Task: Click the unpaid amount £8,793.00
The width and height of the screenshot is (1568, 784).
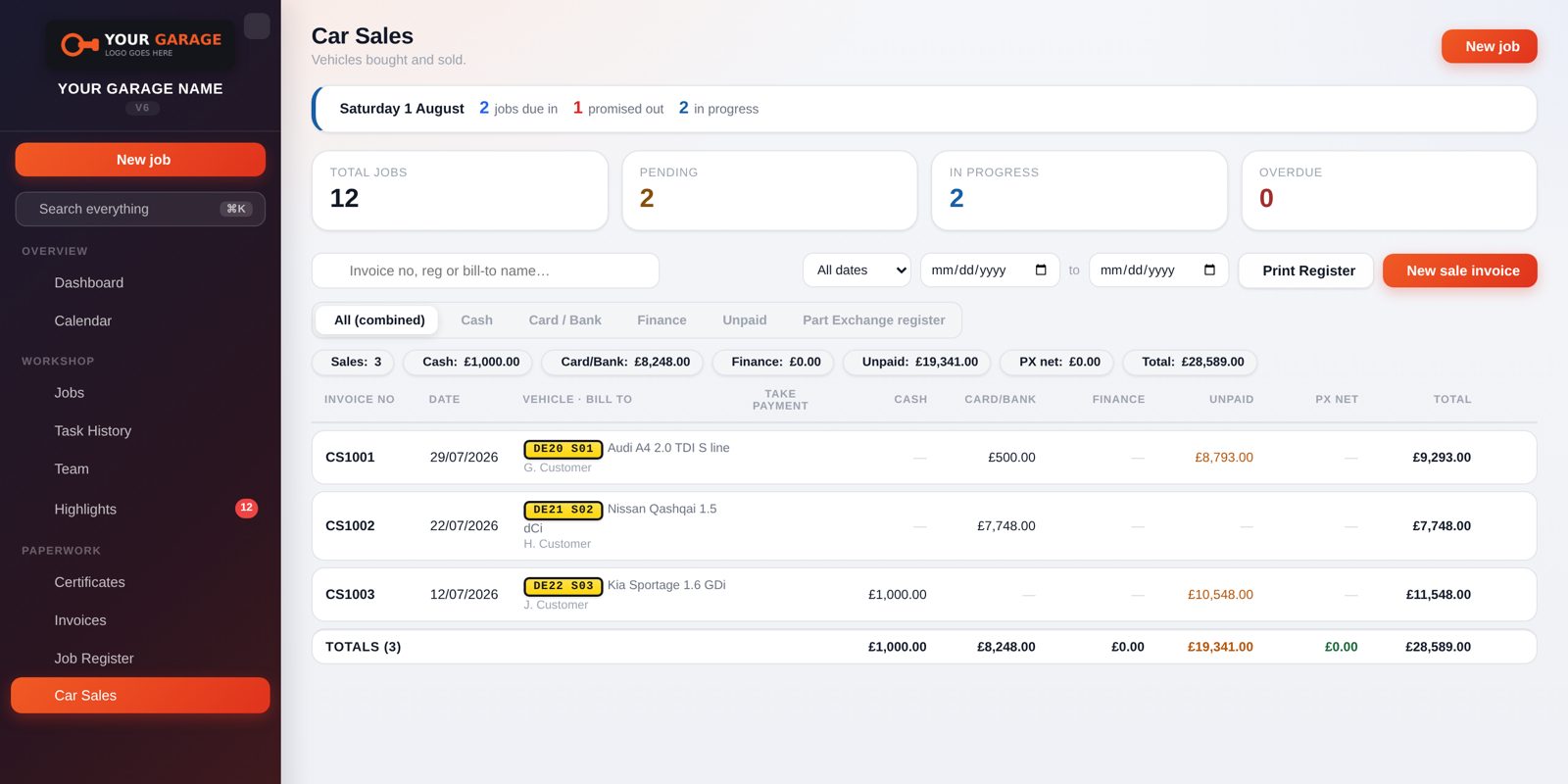Action: tap(1224, 458)
